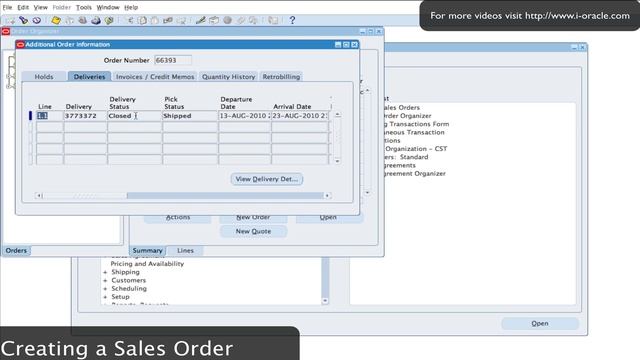Click the Clear Record eraser icon
Screen dimensions: 640x360
pos(168,20)
